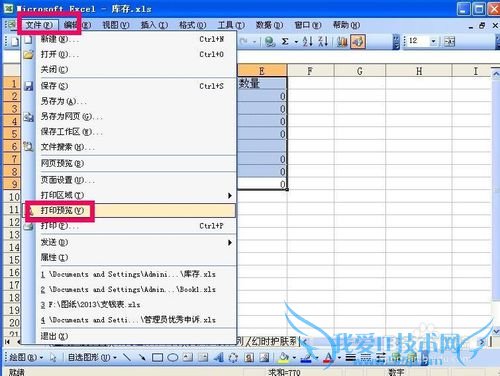Choose 打印 with Ctrl+P shortcut entry

coord(129,226)
